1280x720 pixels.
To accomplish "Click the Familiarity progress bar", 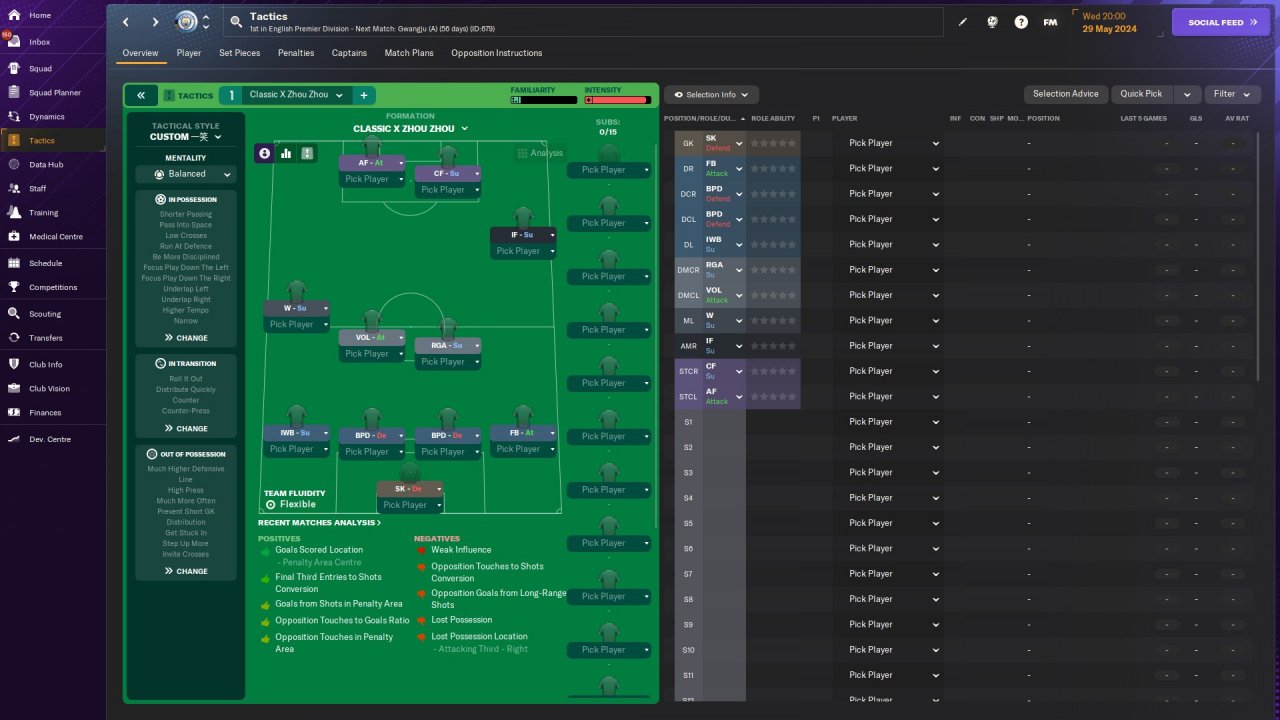I will click(x=544, y=100).
